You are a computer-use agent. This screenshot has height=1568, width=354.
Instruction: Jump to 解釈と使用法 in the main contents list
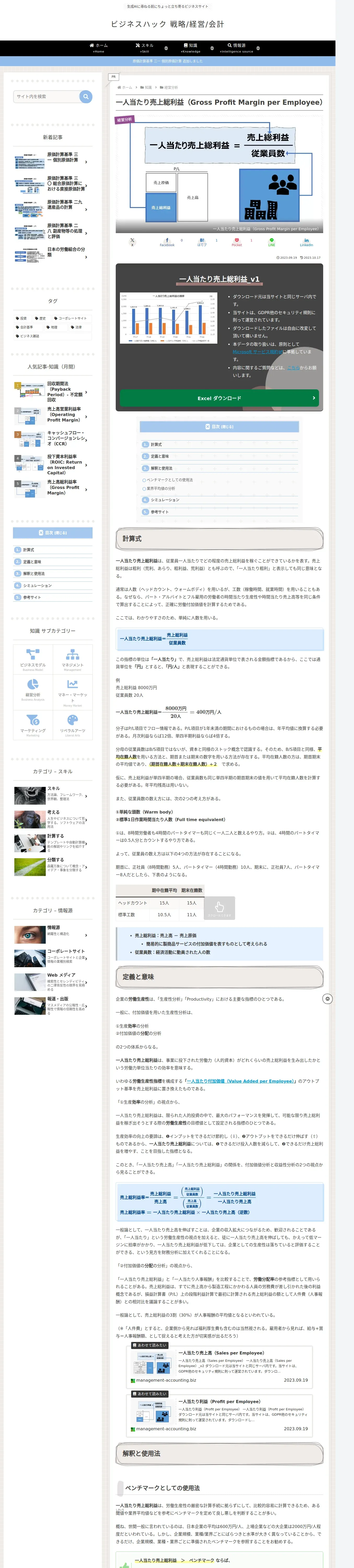point(161,468)
